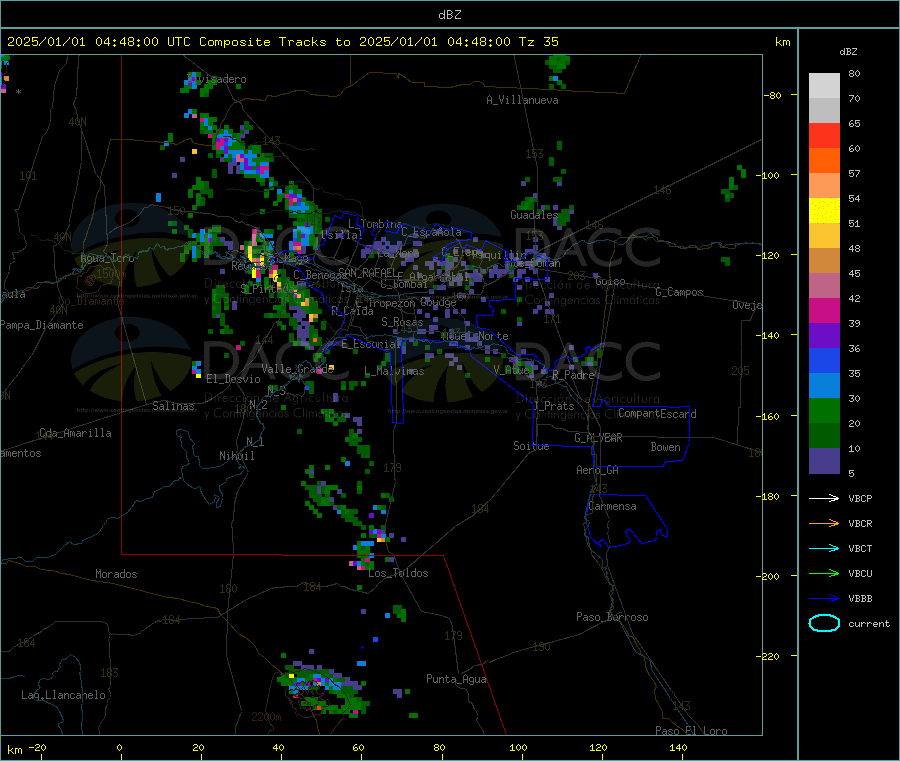Click the 'S_Rosas' map label
The height and width of the screenshot is (761, 900).
click(402, 322)
